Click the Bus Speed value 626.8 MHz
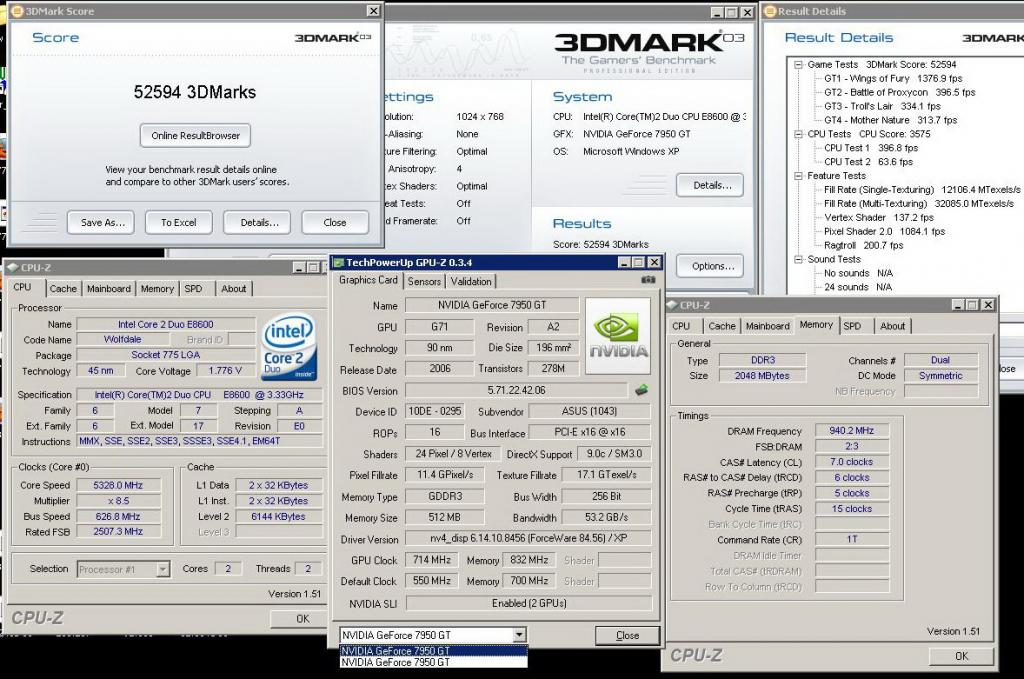The image size is (1024, 679). pyautogui.click(x=118, y=516)
